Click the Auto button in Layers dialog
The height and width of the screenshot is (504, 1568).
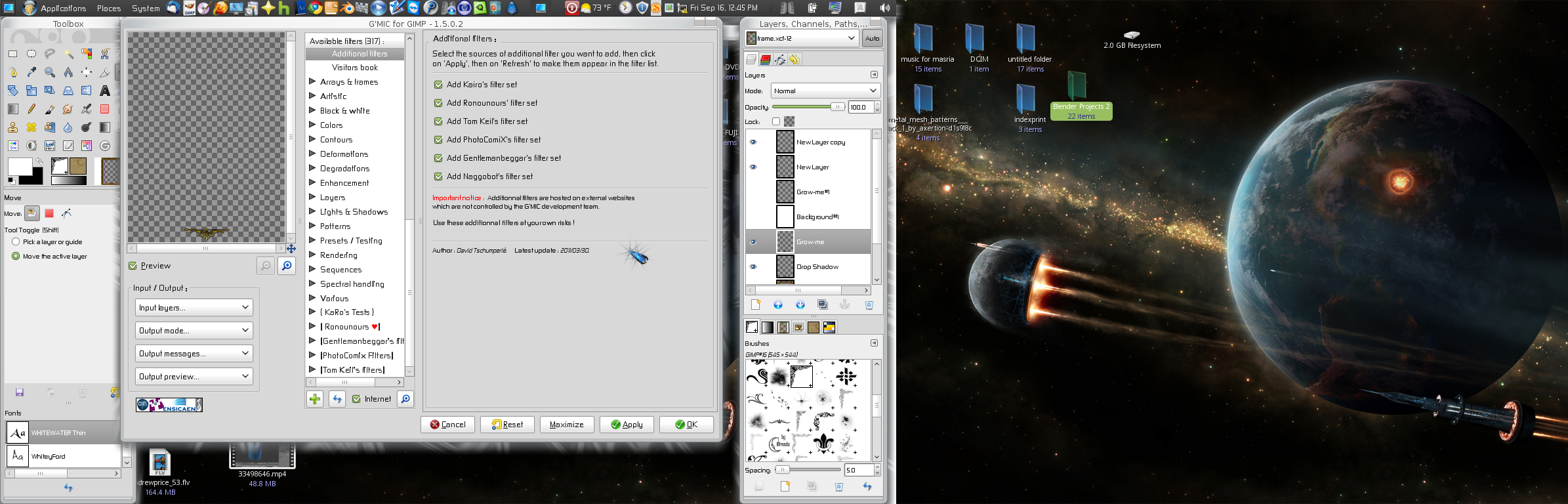tap(872, 38)
